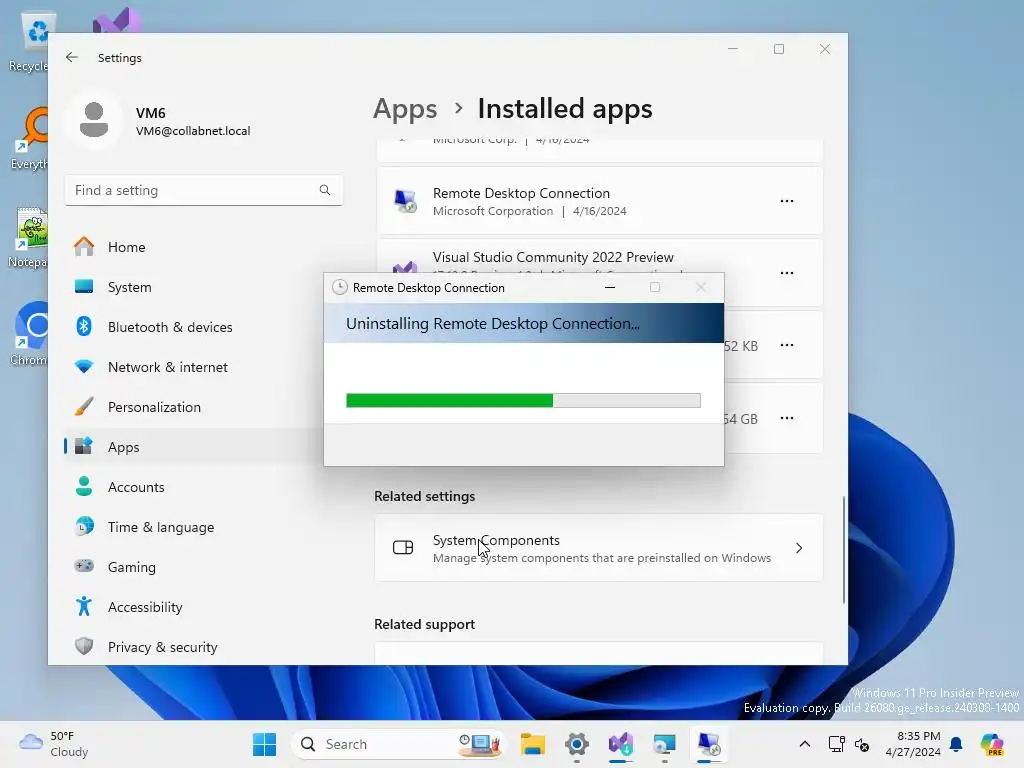Open File Explorer from the taskbar
The width and height of the screenshot is (1024, 768).
point(533,744)
